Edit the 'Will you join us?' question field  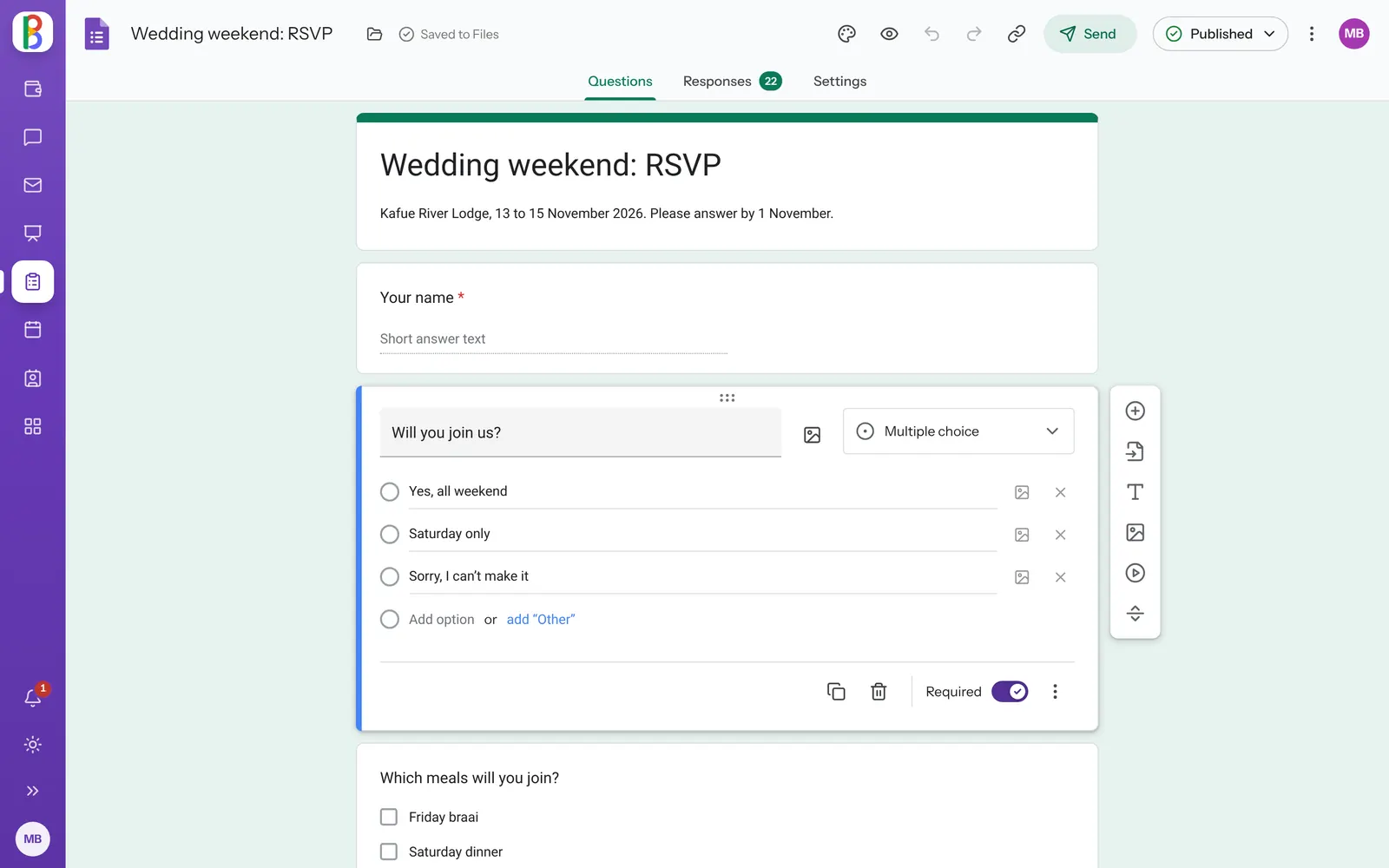(580, 432)
